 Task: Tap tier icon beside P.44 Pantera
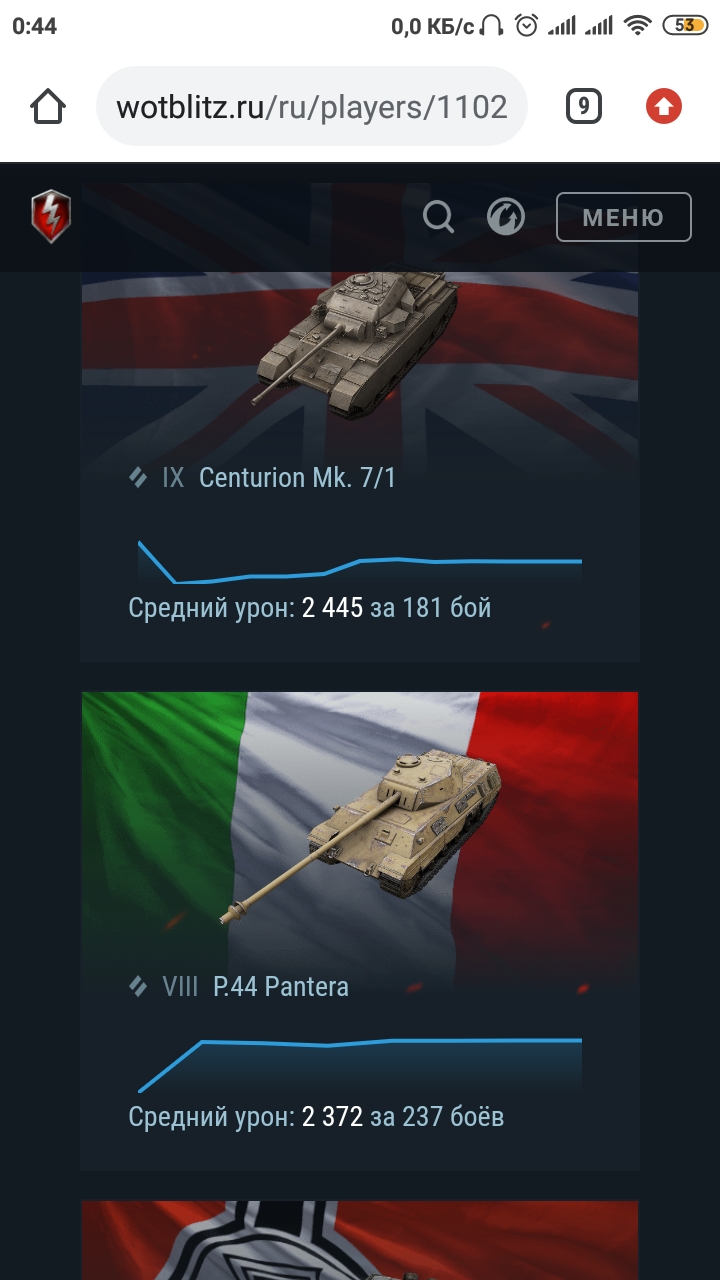pos(139,987)
